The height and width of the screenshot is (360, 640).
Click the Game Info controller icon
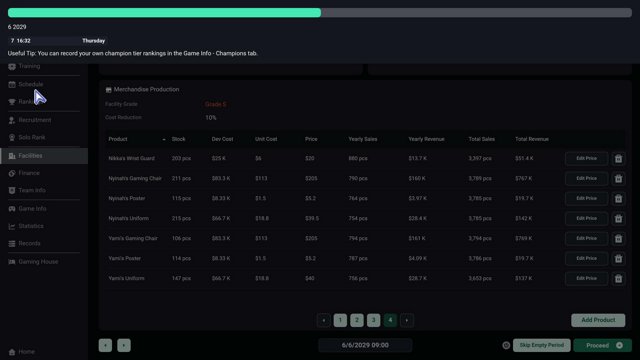coord(12,209)
